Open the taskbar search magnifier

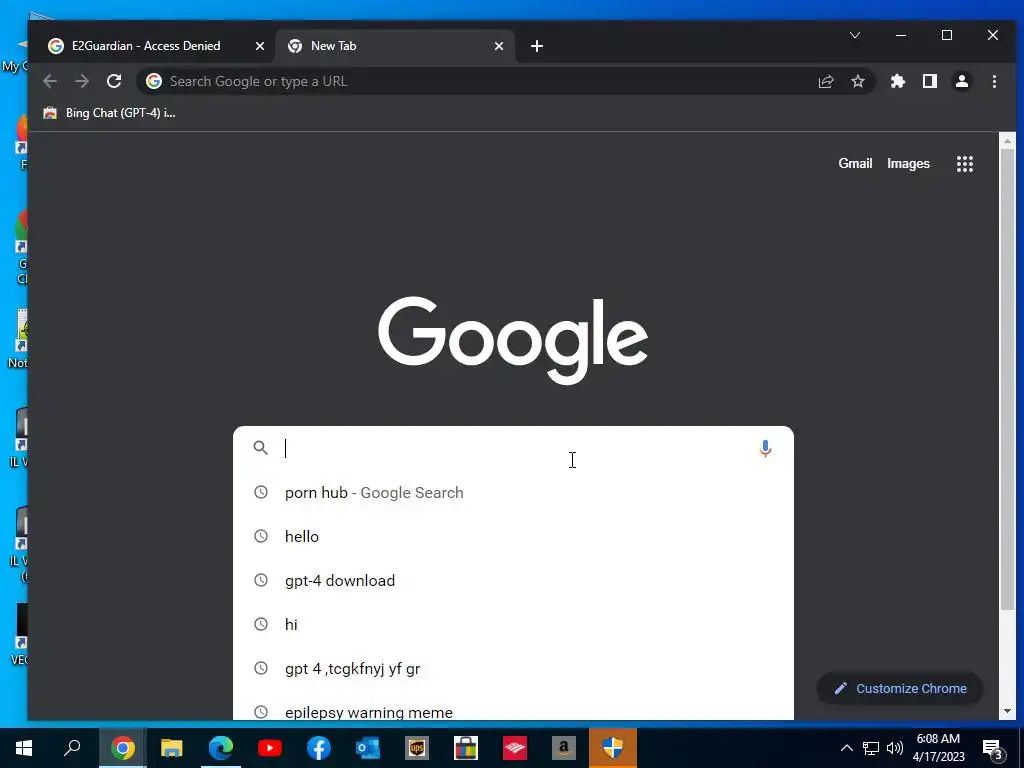[x=72, y=748]
